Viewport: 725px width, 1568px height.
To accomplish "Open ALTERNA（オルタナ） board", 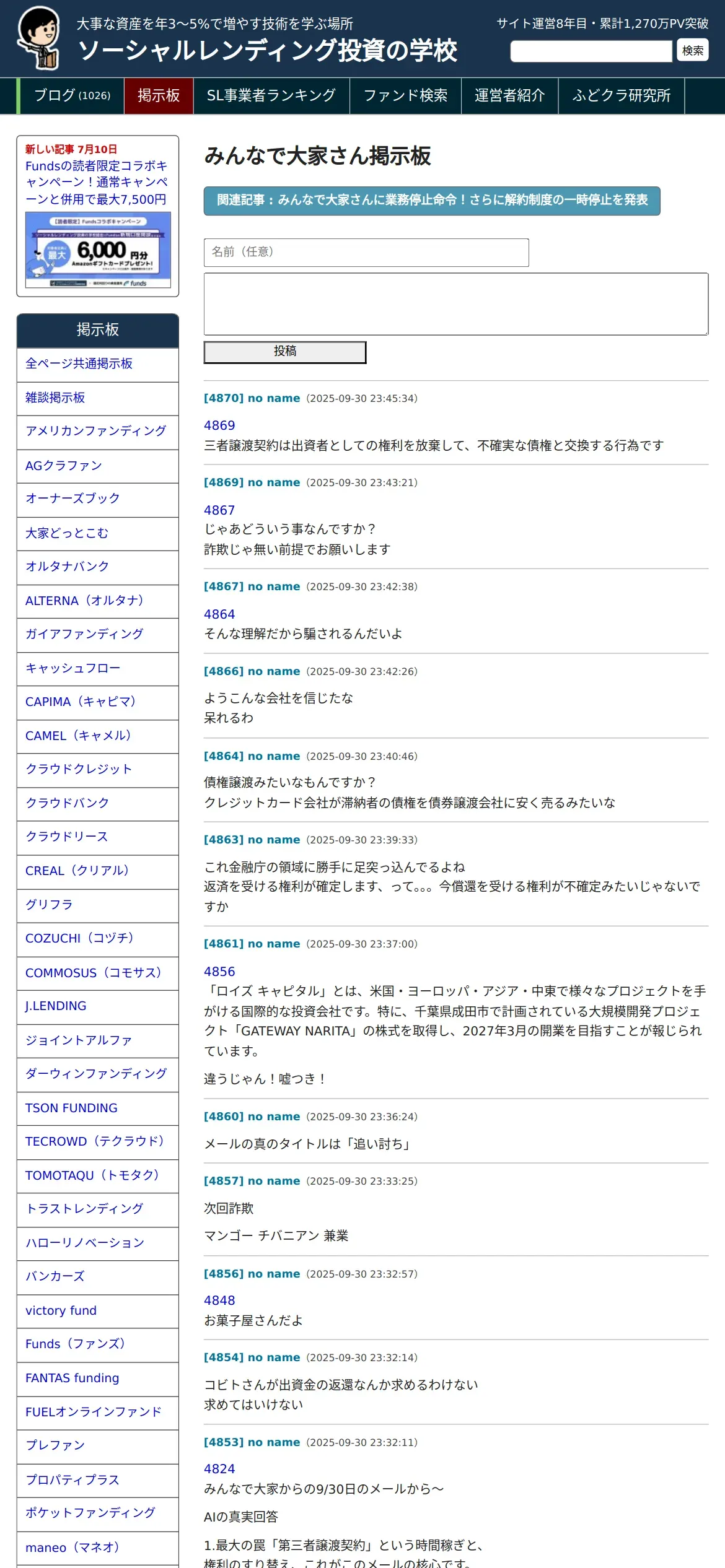I will coord(98,601).
